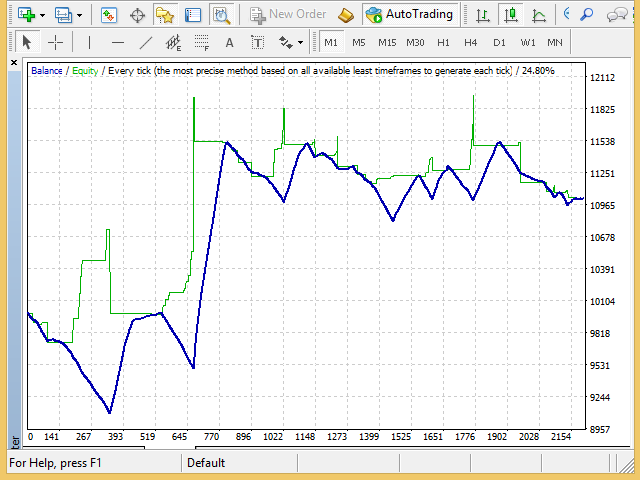Image resolution: width=640 pixels, height=480 pixels.
Task: Select the H1 timeframe
Action: 443,42
